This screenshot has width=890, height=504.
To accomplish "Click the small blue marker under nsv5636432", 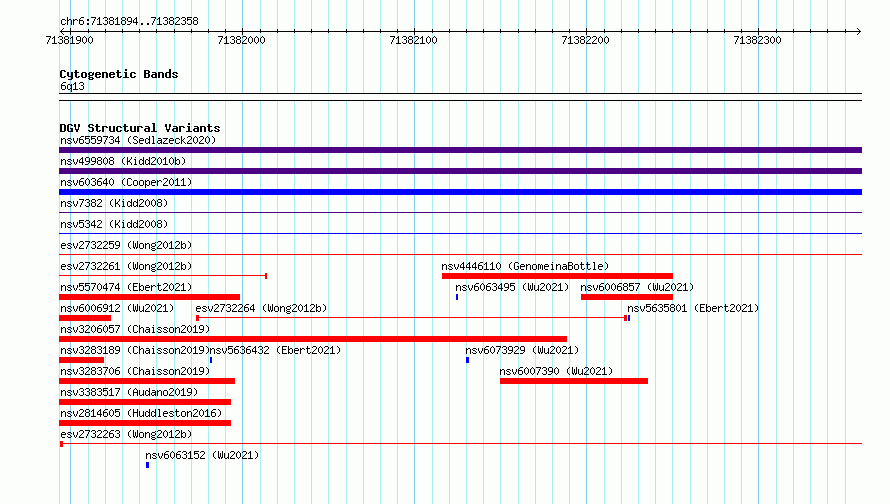I will tap(211, 360).
